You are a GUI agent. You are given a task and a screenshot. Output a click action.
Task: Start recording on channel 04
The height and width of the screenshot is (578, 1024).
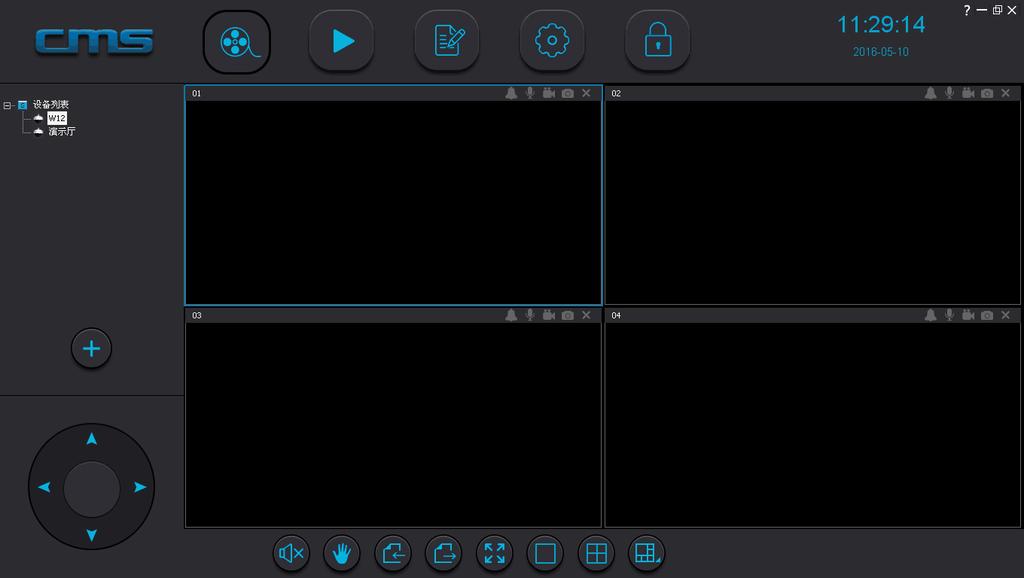tap(968, 315)
